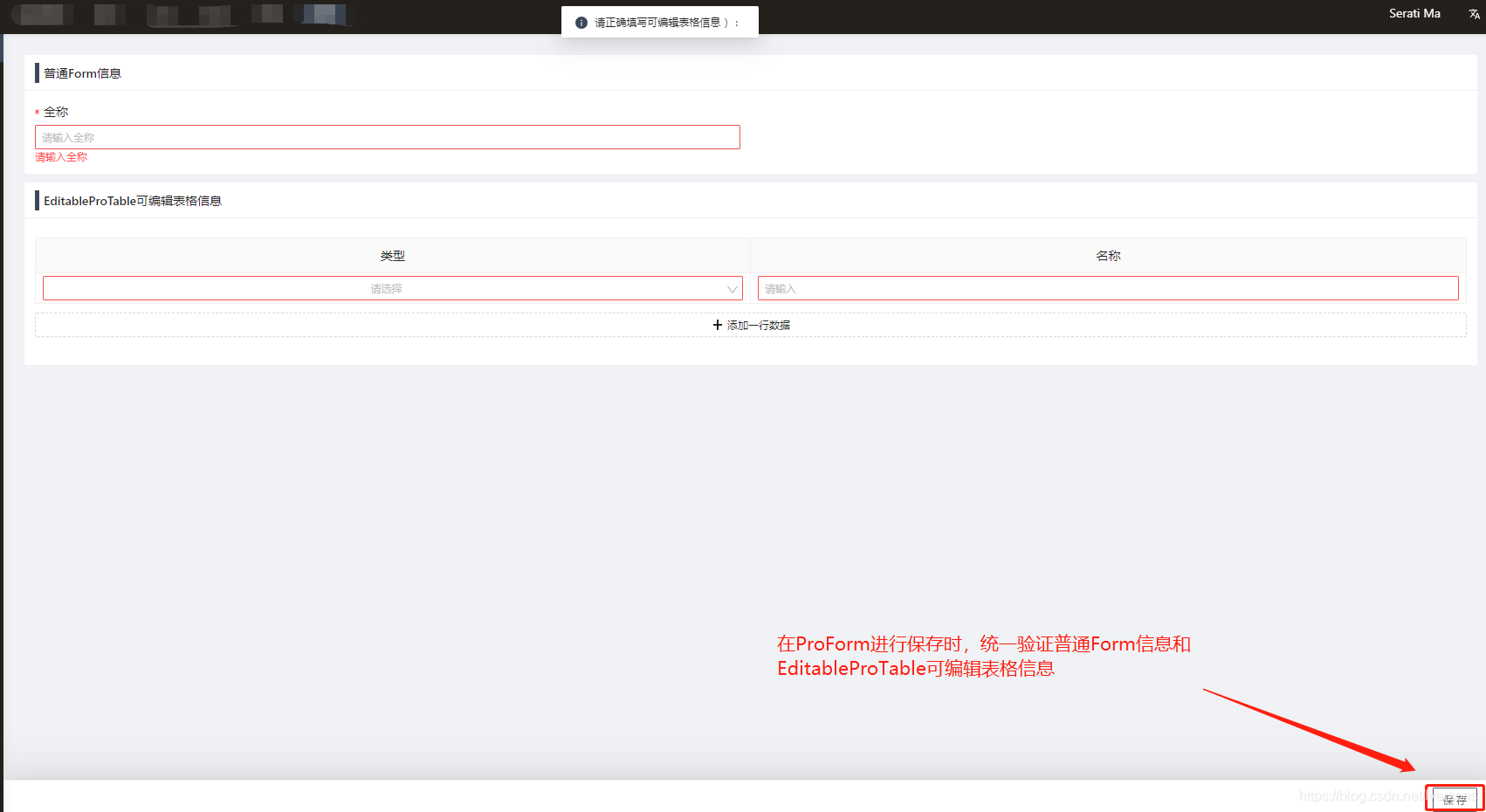Click the info icon in the validation toast
The height and width of the screenshot is (812, 1486).
coord(581,22)
